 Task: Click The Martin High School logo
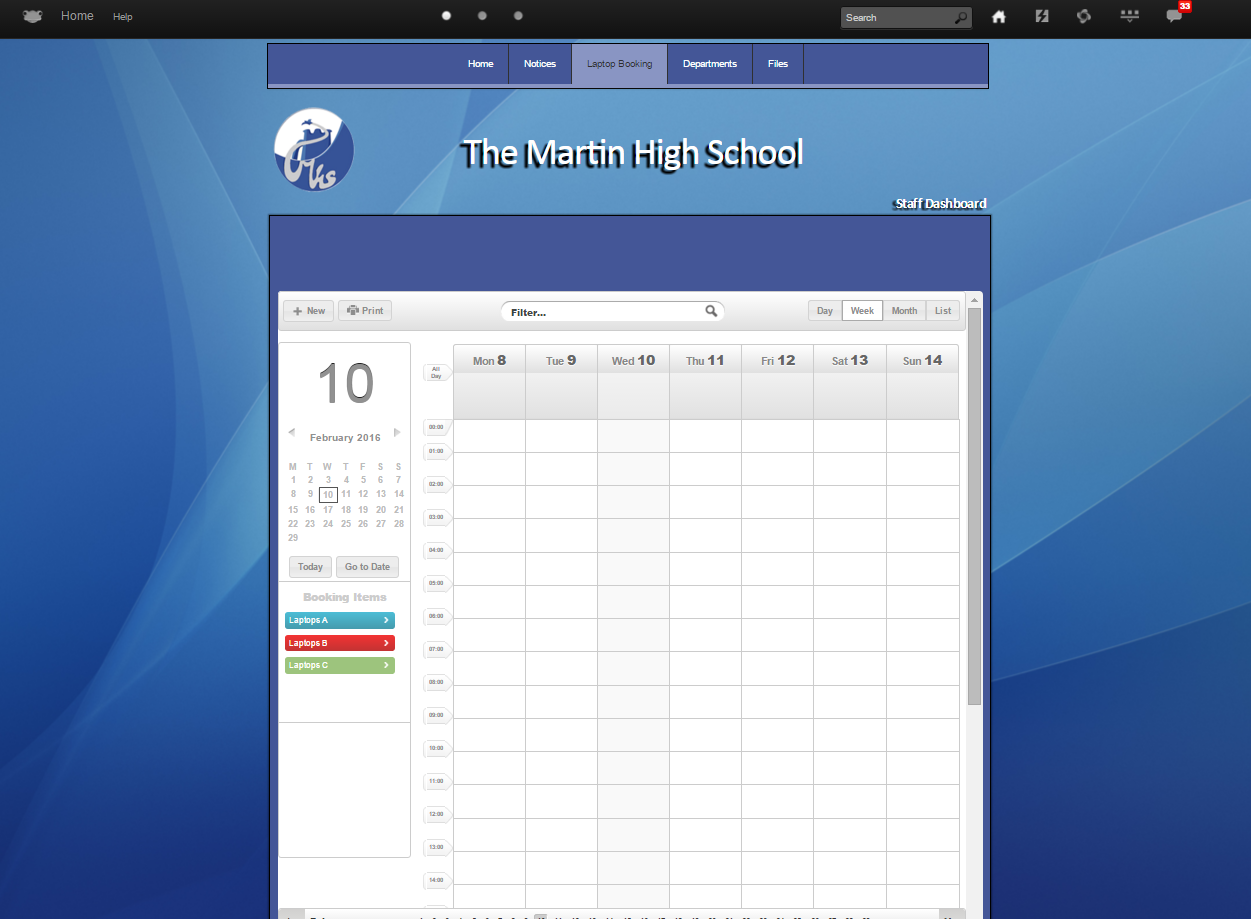314,150
